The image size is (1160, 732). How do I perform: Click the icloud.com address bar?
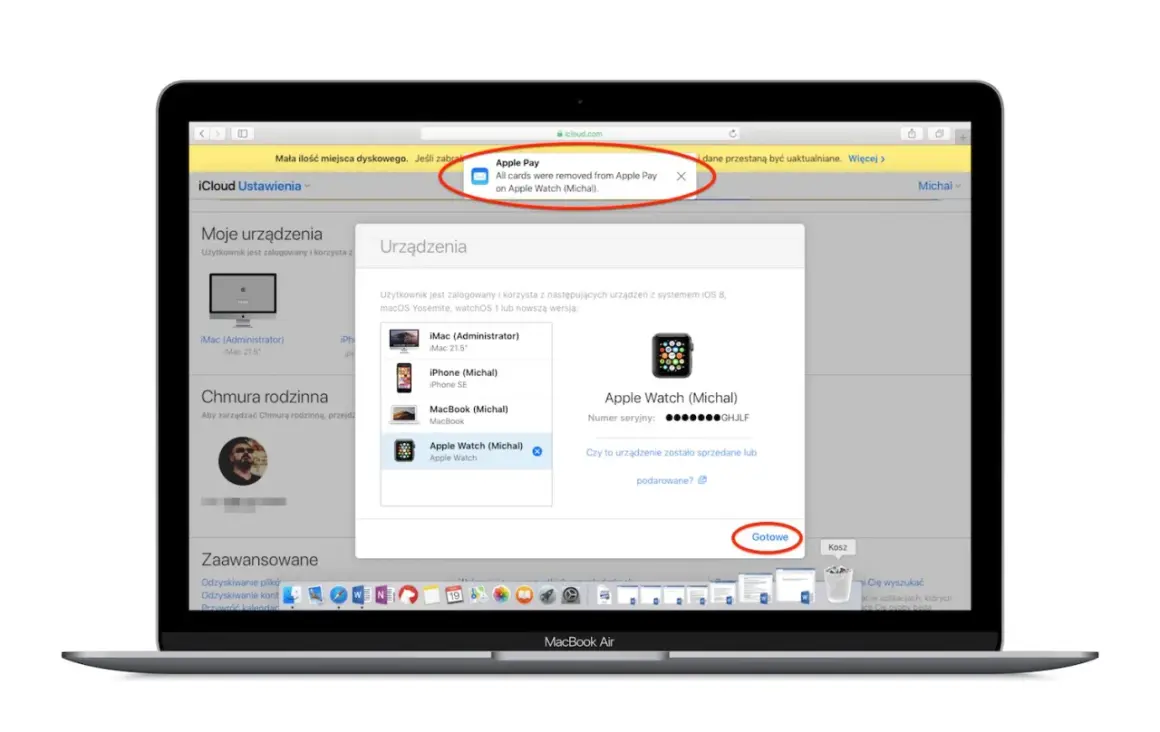[x=581, y=134]
